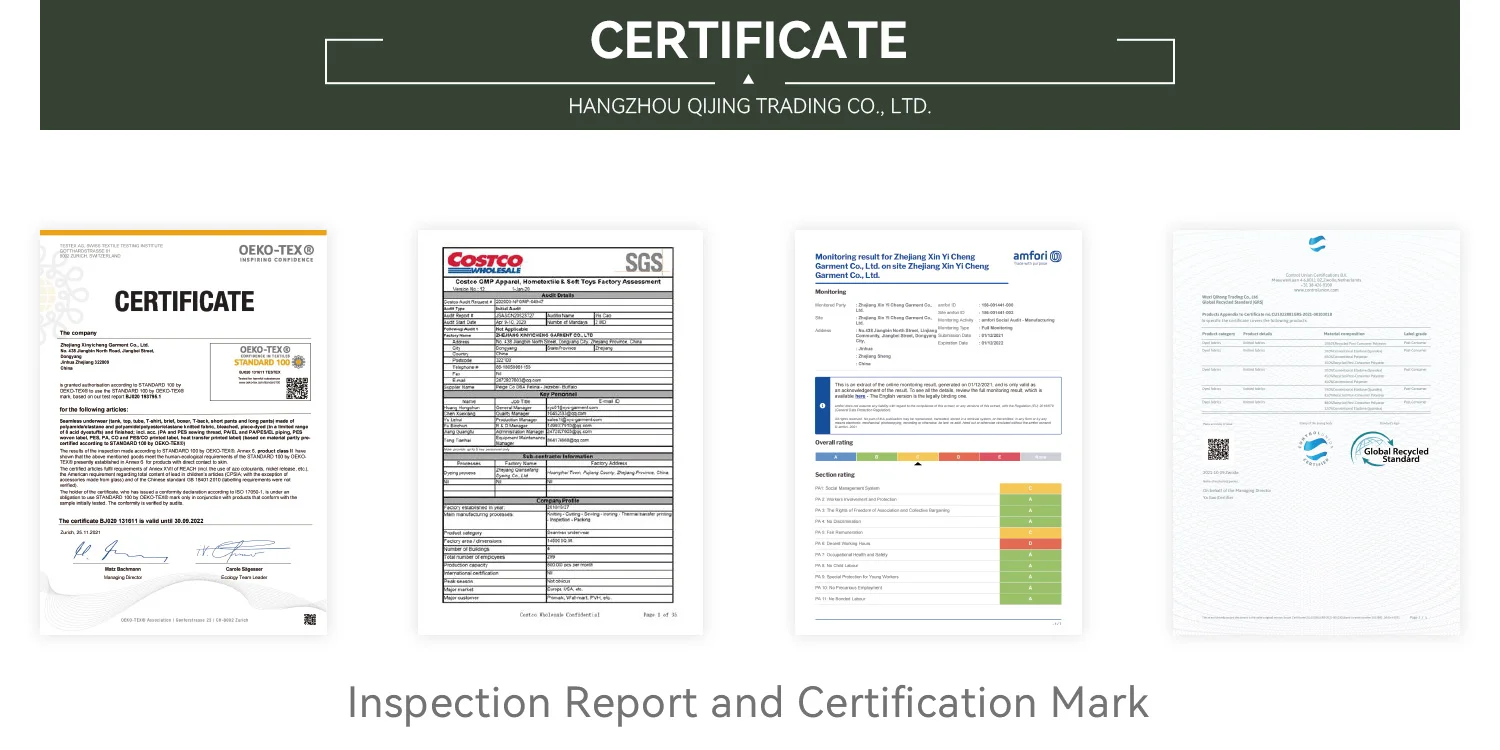Click the black CERTIFICATE title on OEKO-TEX document
1500x750 pixels.
click(x=185, y=300)
